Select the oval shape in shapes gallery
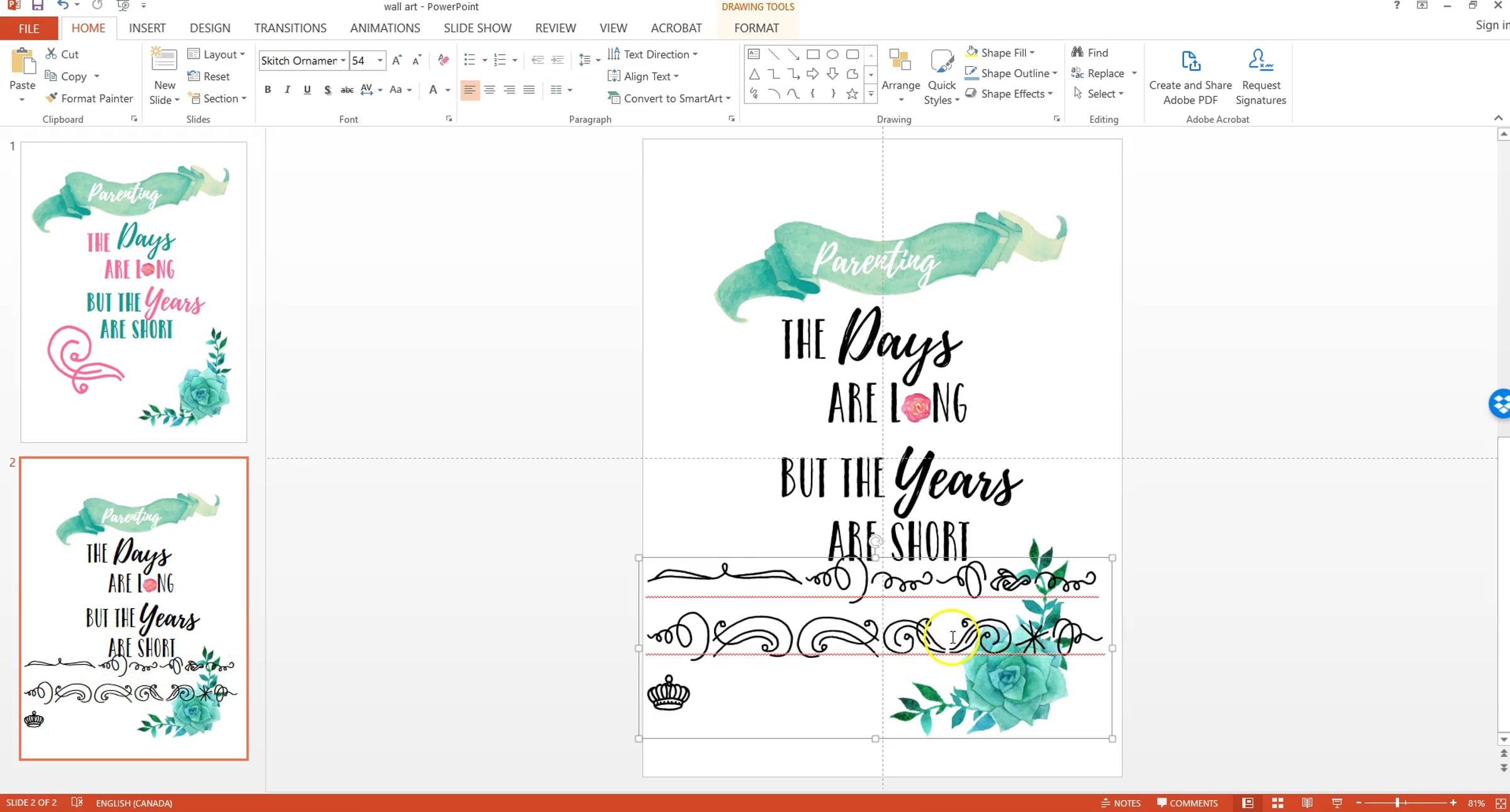Screen dimensions: 1510x812 coord(832,54)
